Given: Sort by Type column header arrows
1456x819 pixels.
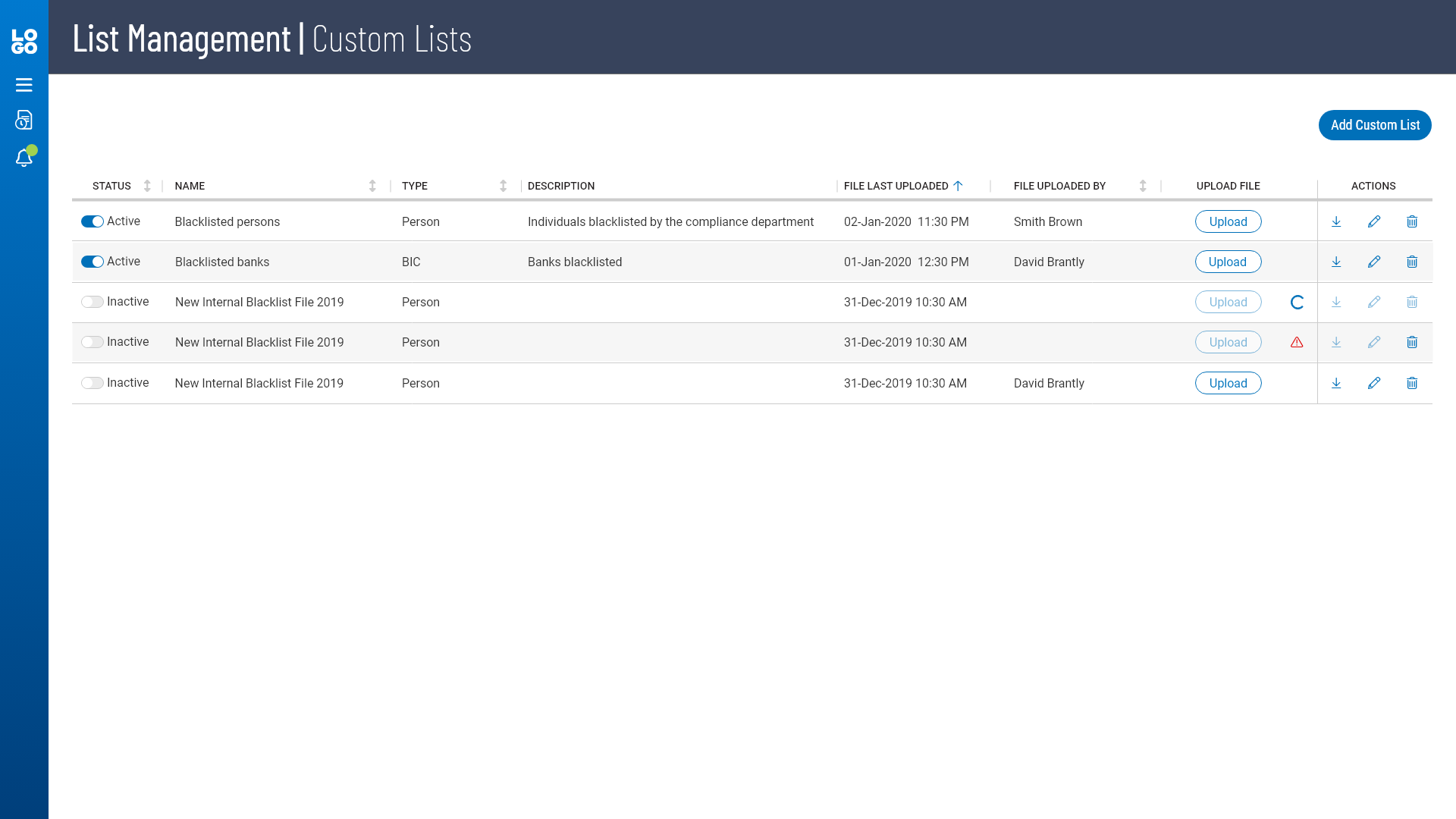Looking at the screenshot, I should tap(503, 186).
